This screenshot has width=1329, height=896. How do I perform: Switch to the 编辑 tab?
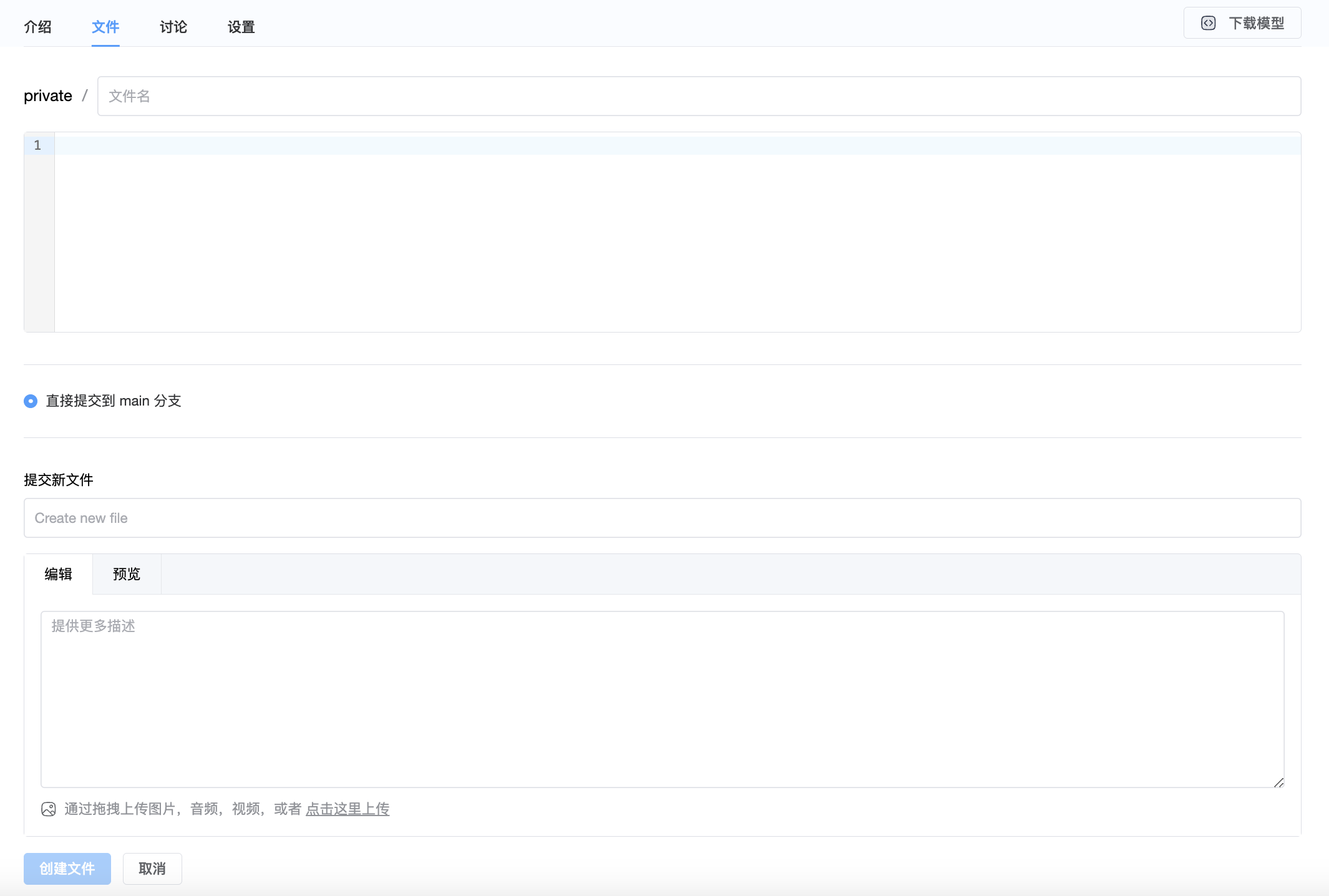point(59,574)
